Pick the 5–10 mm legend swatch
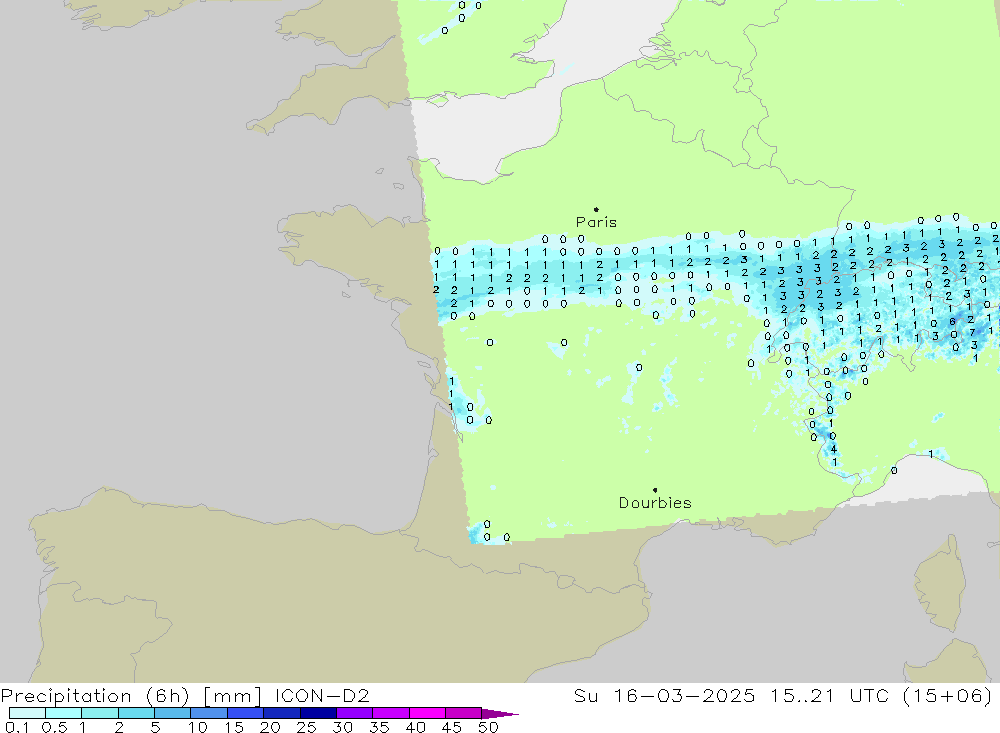The height and width of the screenshot is (733, 1000). (x=173, y=713)
